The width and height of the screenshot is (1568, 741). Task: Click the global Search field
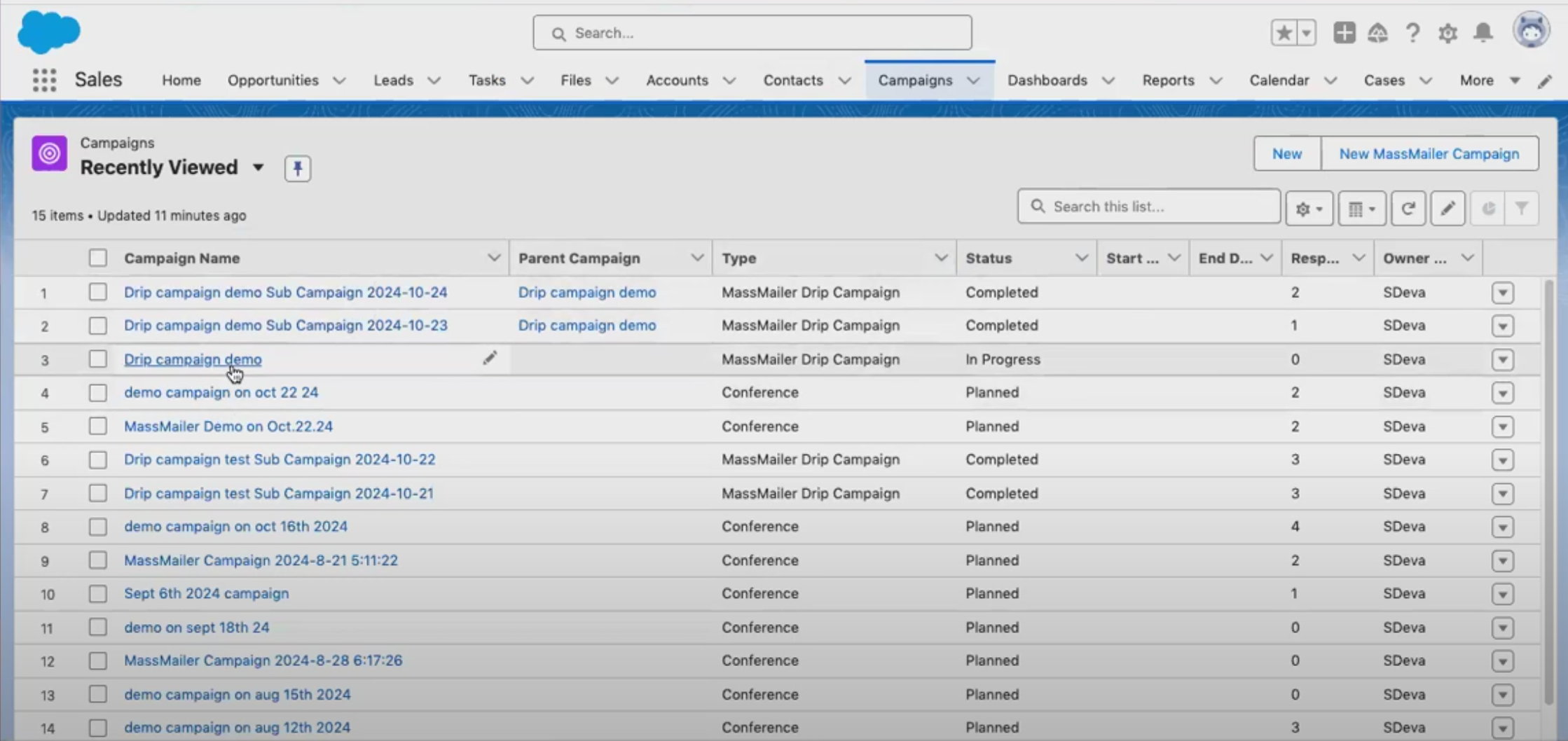[752, 33]
